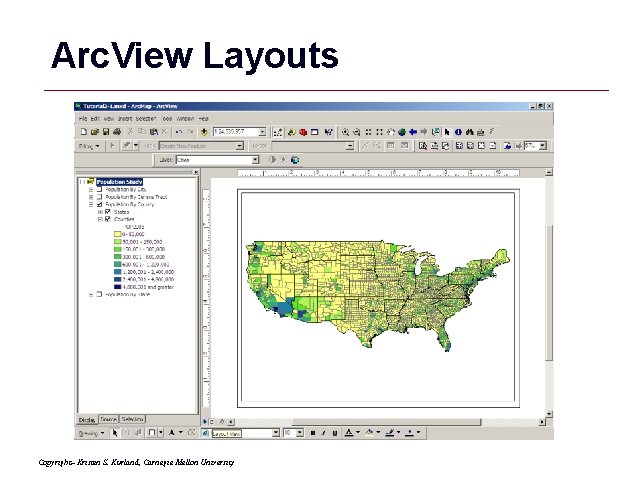Viewport: 640px width, 480px height.
Task: Toggle the Population By Census Tract checkbox
Action: click(99, 197)
